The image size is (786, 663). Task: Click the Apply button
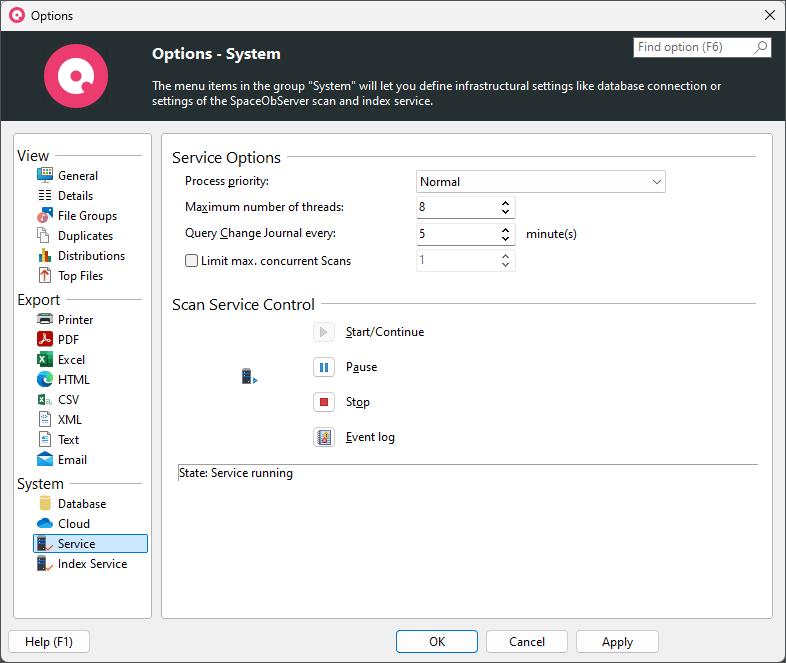point(617,642)
